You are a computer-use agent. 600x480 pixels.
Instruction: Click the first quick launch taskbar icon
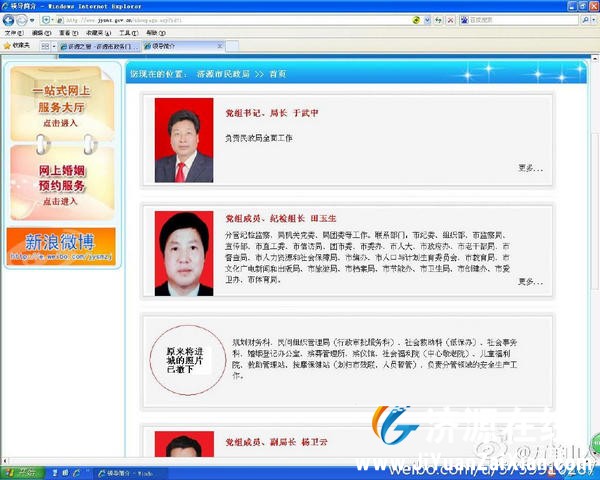(55, 473)
